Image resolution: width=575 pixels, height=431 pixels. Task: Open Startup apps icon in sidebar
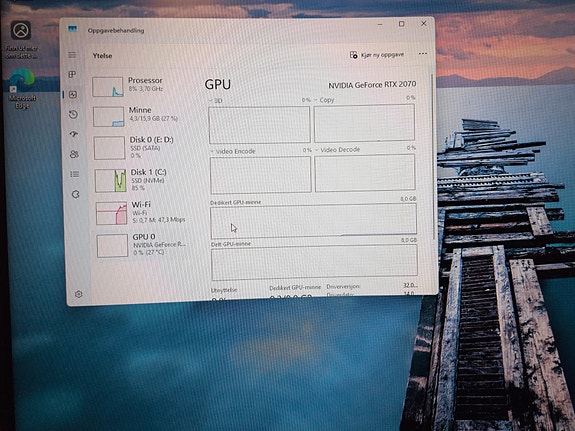tap(74, 134)
